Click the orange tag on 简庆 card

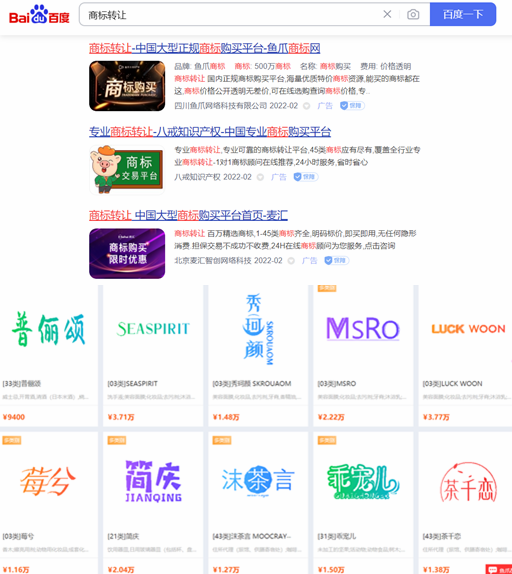click(117, 440)
